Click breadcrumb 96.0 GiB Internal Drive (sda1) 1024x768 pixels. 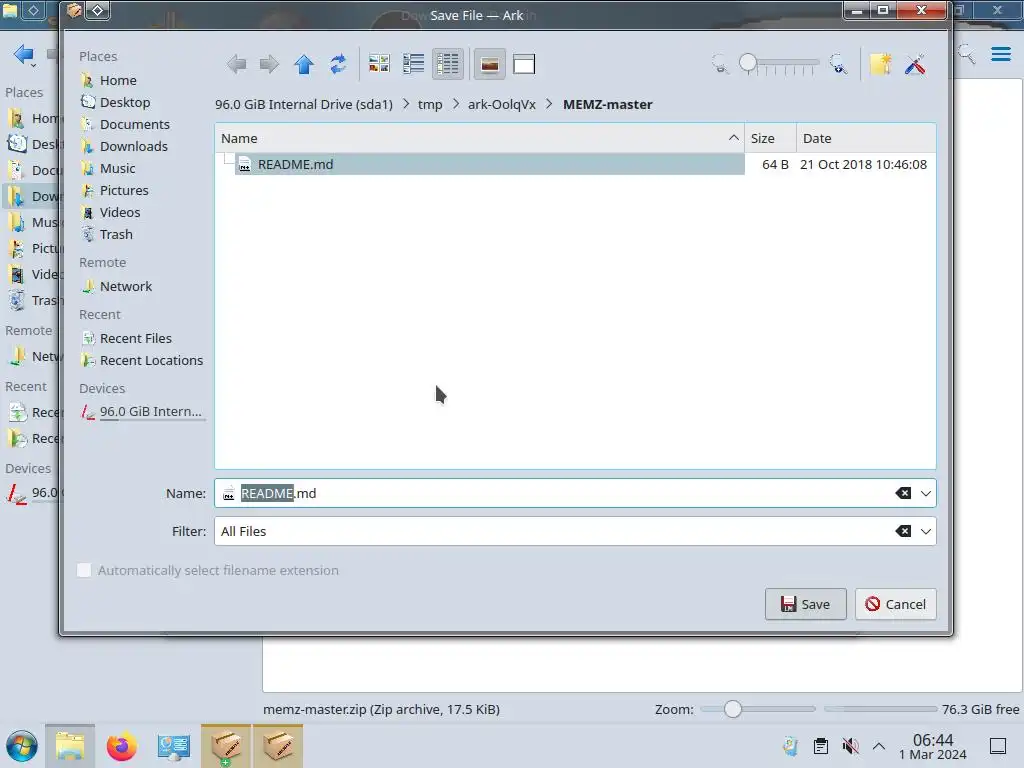[304, 104]
